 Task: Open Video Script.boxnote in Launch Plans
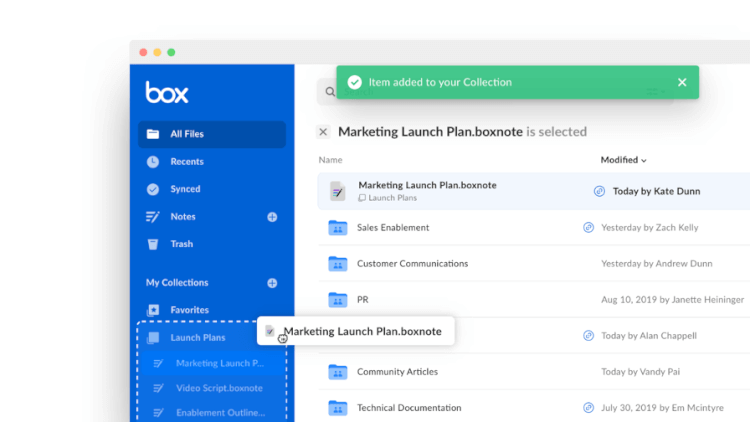click(x=219, y=388)
